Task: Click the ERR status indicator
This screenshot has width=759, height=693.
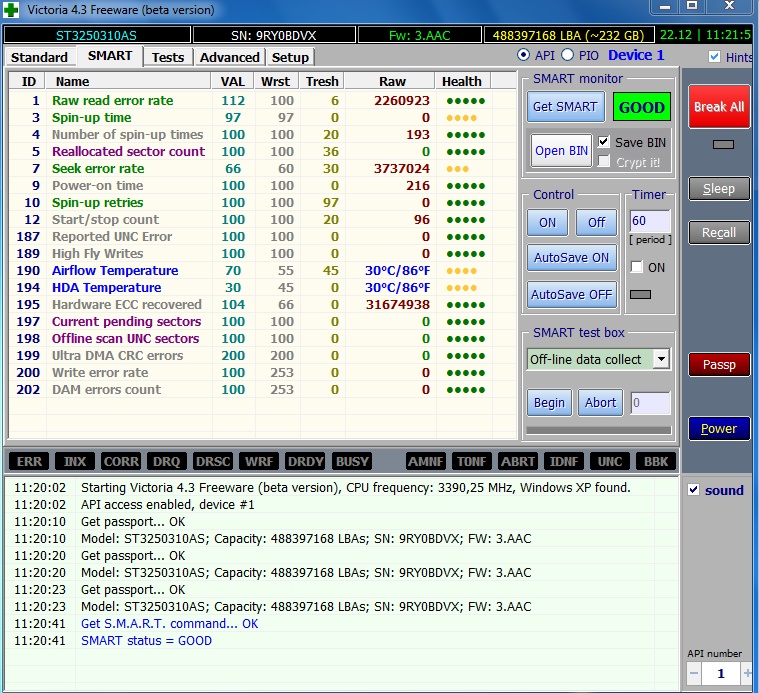Action: [29, 461]
